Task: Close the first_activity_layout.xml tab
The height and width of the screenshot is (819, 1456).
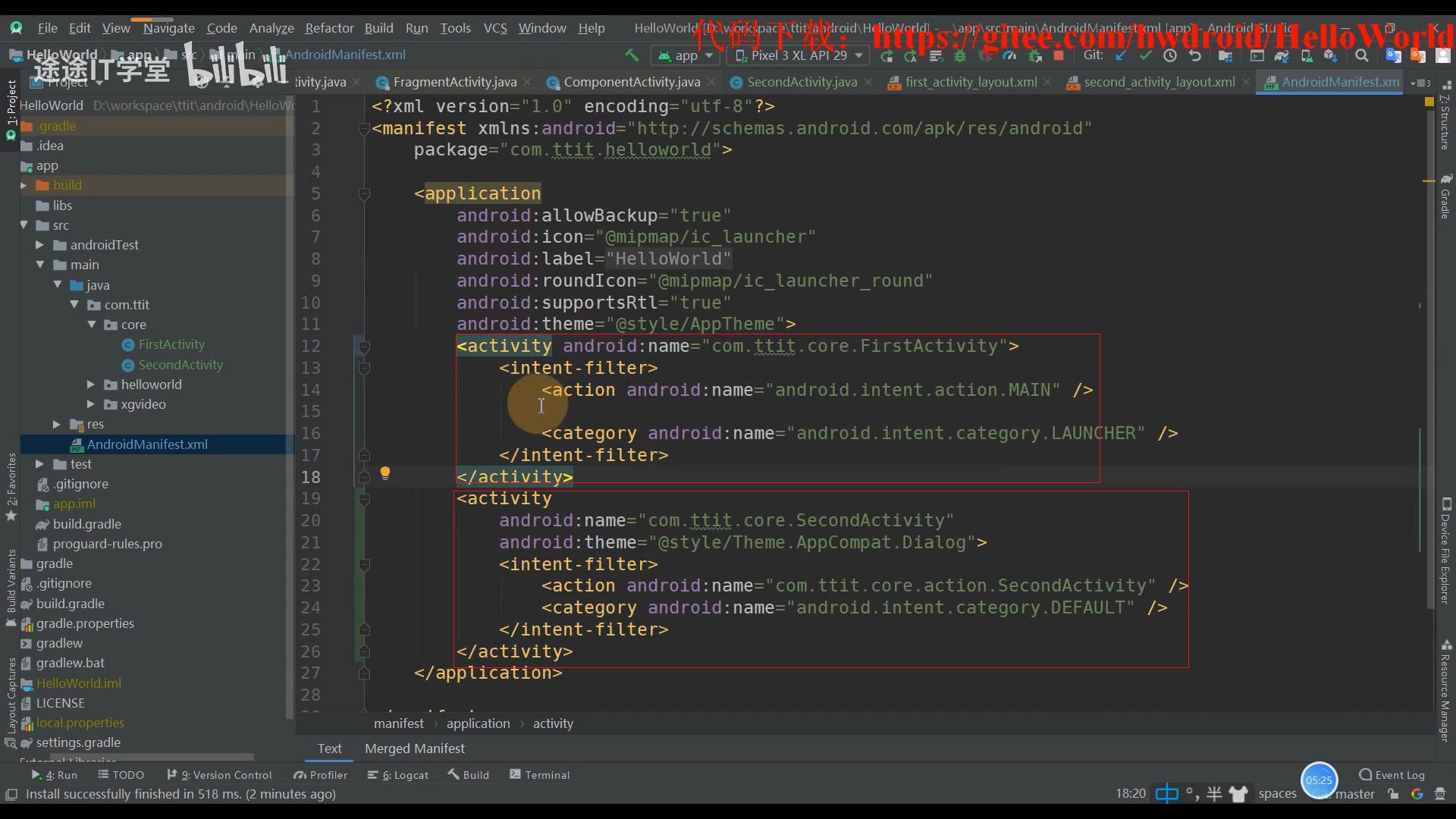Action: point(1047,82)
